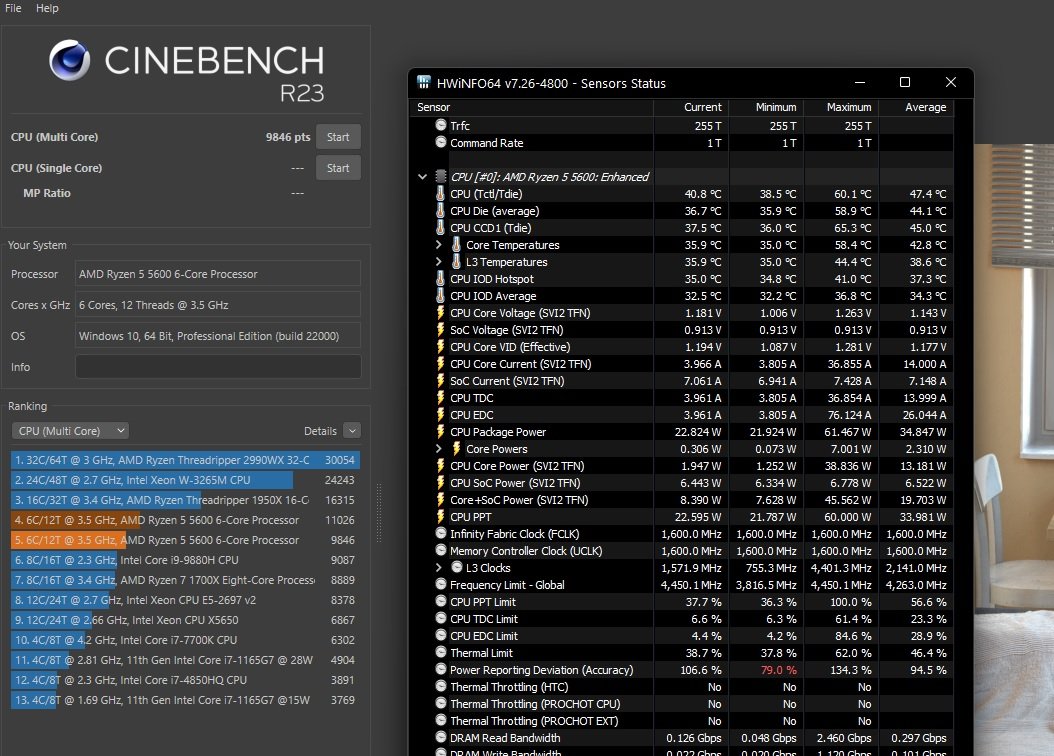Start the CPU (Multi Core) test
This screenshot has height=756, width=1054.
coord(338,136)
